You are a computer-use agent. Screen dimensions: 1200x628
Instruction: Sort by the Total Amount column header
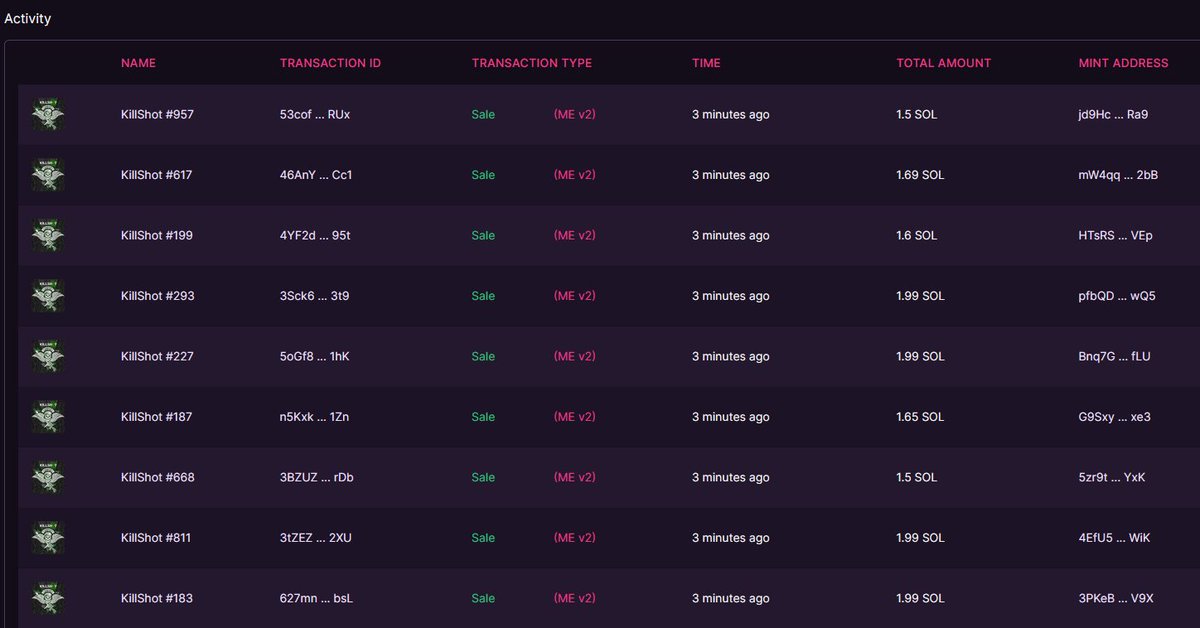click(x=944, y=63)
